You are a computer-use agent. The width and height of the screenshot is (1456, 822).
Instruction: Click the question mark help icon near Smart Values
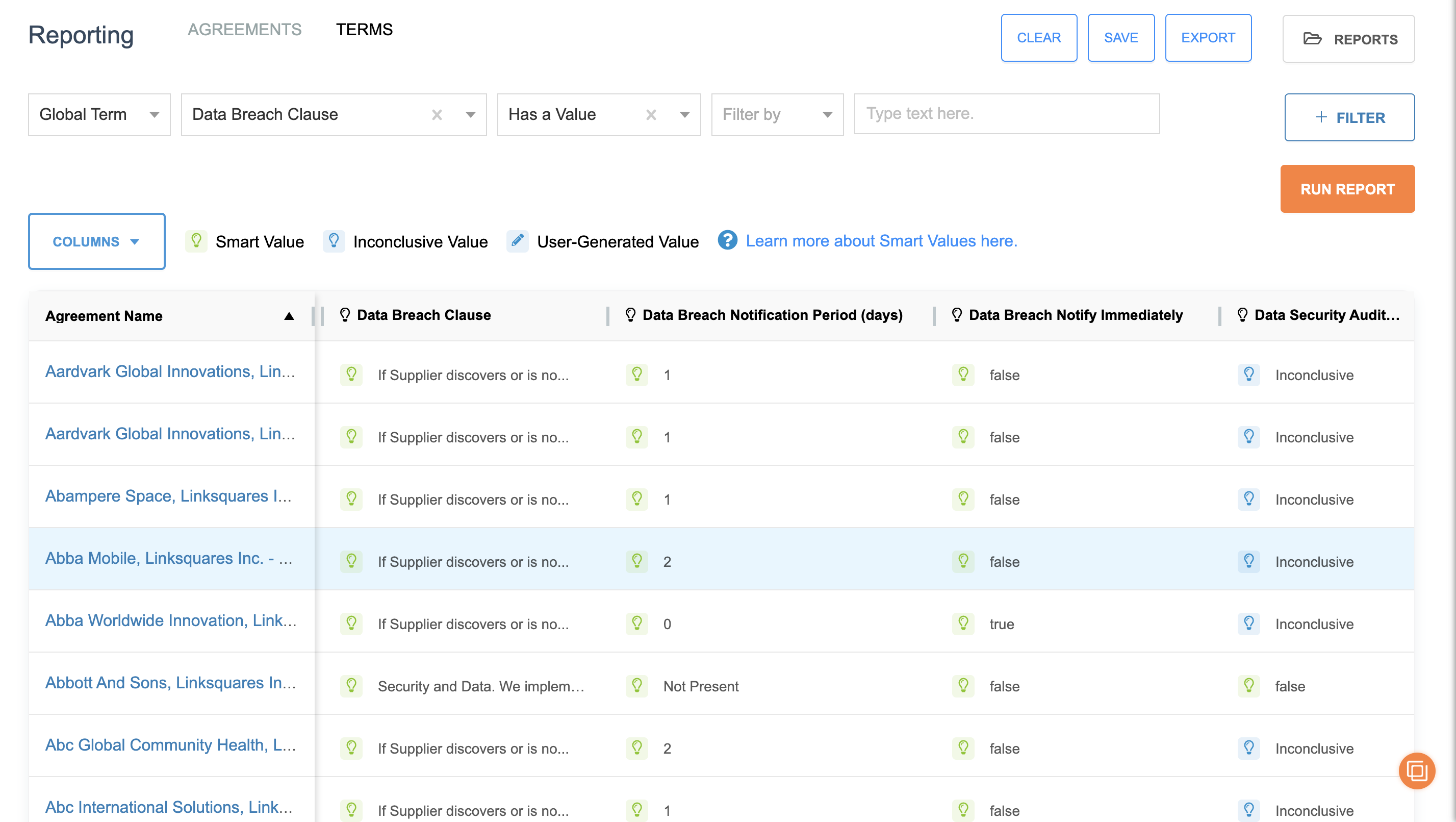click(x=727, y=241)
